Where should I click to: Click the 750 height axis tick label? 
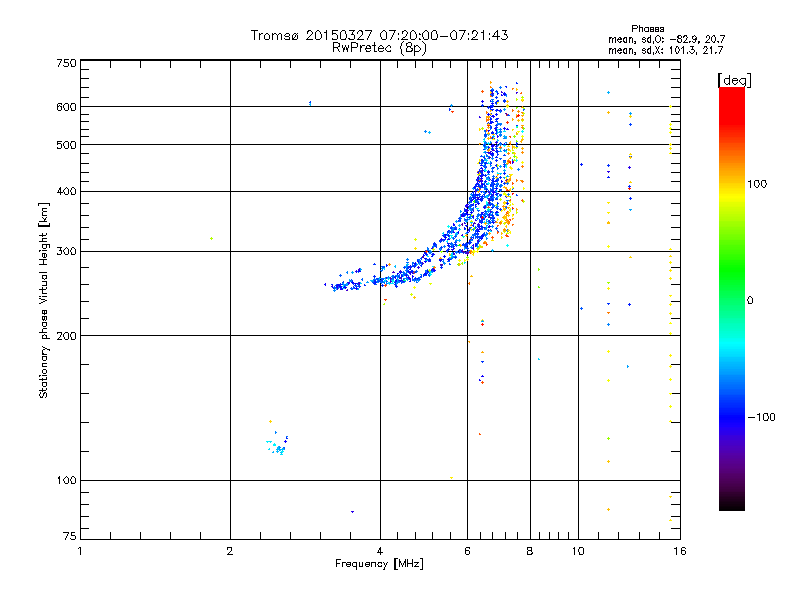tap(66, 63)
